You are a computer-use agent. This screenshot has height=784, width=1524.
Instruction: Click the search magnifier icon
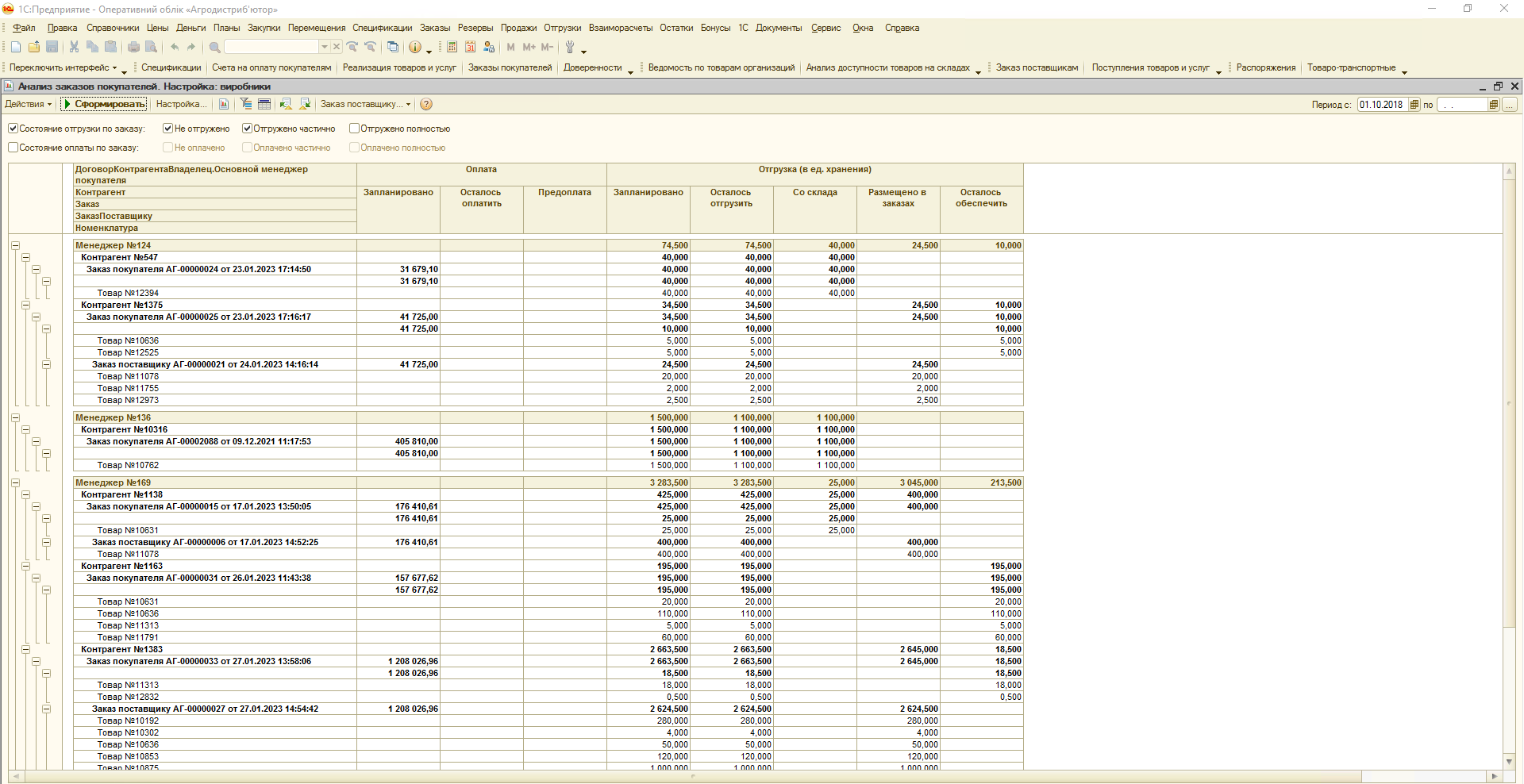coord(214,48)
